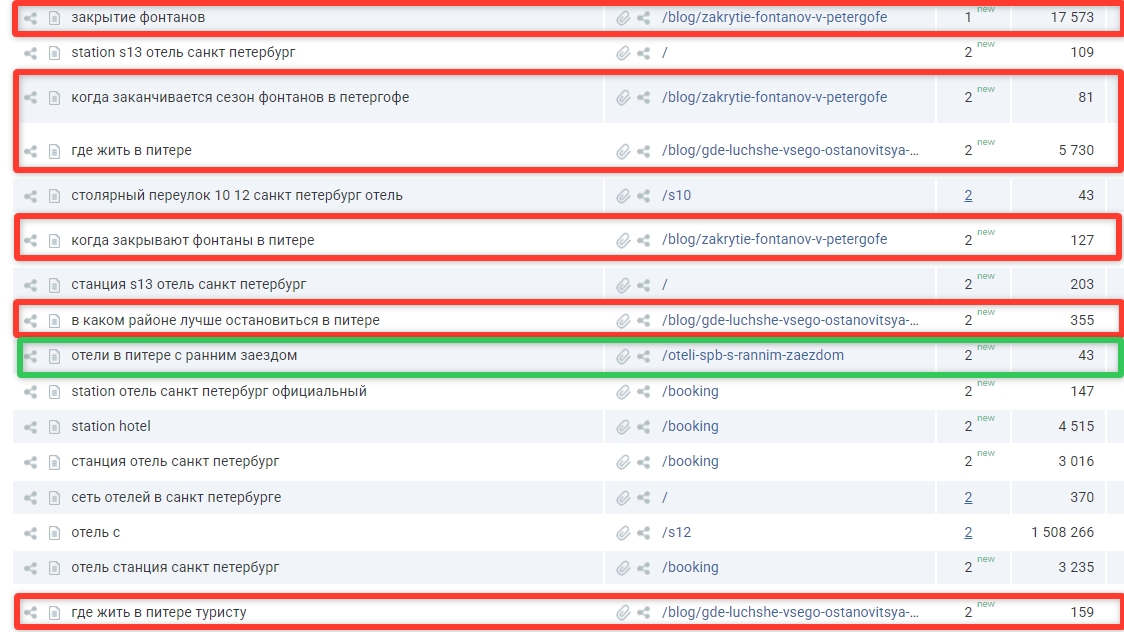Click share icon left of 'отель с' keyword
This screenshot has width=1124, height=632.
(x=31, y=532)
